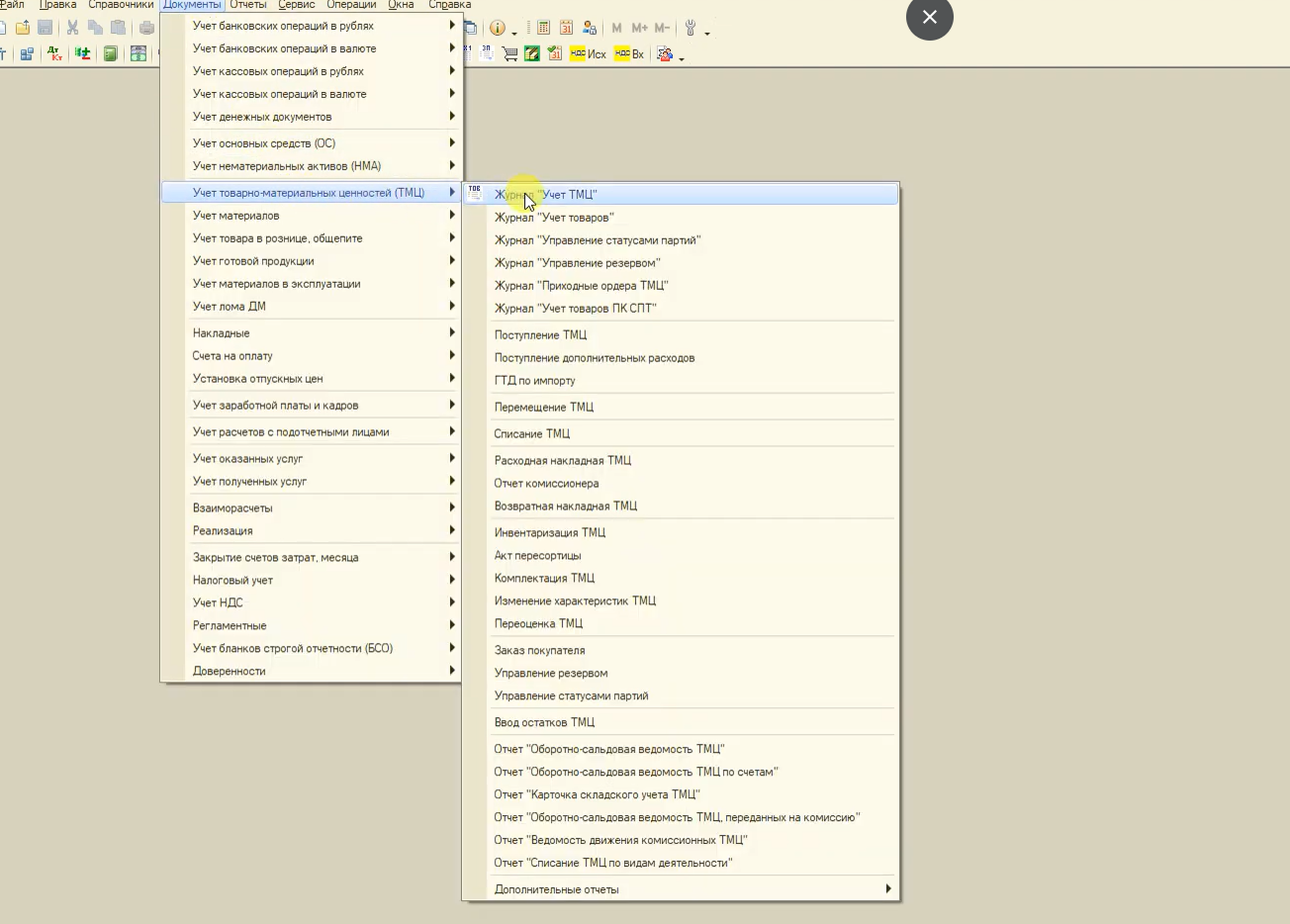Click the M- memory subtract button
This screenshot has height=924, width=1290.
[x=662, y=28]
